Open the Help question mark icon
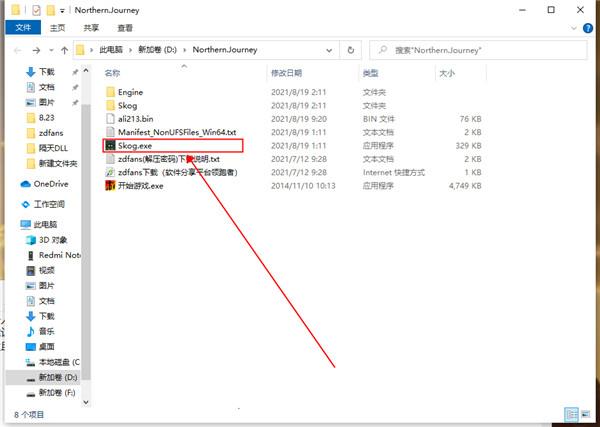The image size is (600, 427). click(588, 28)
